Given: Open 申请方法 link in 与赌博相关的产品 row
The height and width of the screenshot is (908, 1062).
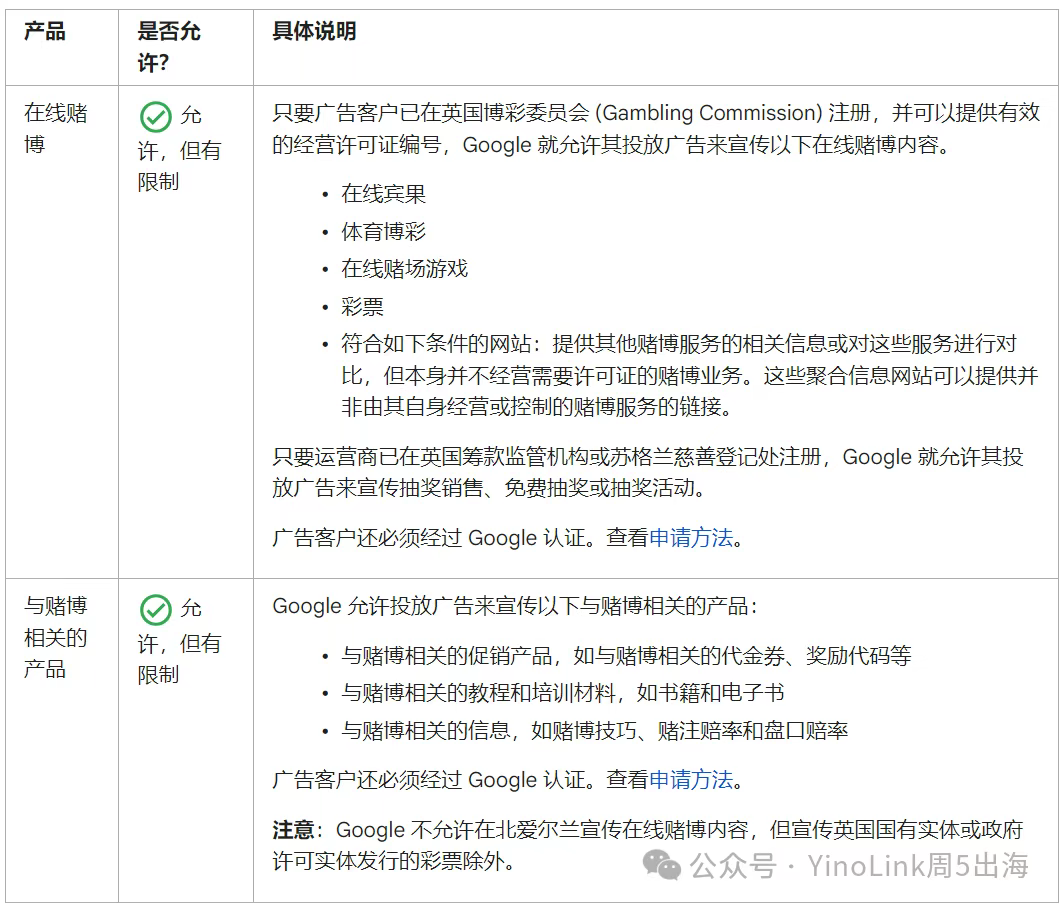Looking at the screenshot, I should 691,779.
